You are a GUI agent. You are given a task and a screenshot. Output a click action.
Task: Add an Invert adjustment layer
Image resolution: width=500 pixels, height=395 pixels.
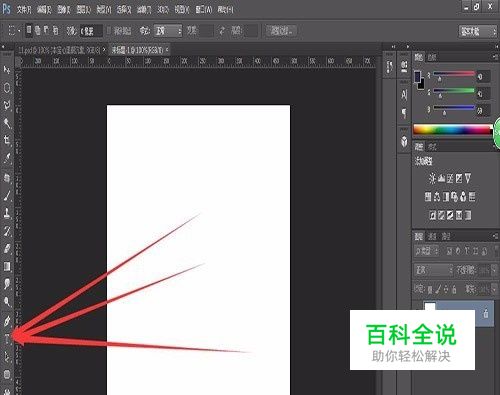coord(433,215)
